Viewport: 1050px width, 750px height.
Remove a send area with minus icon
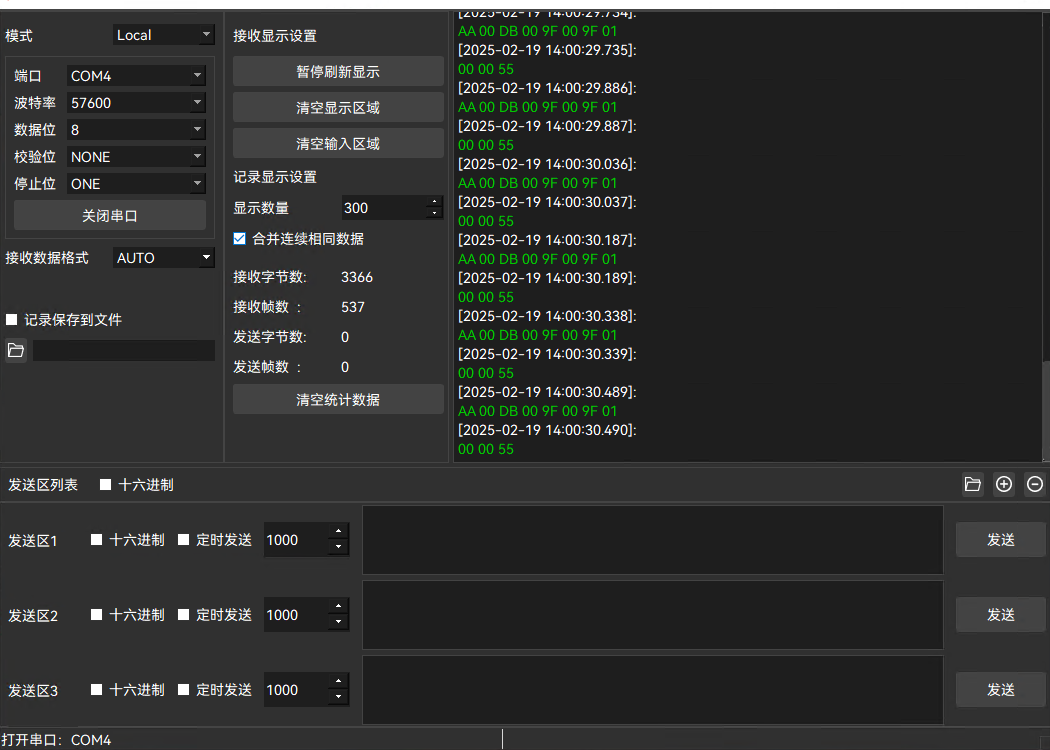click(x=1035, y=485)
